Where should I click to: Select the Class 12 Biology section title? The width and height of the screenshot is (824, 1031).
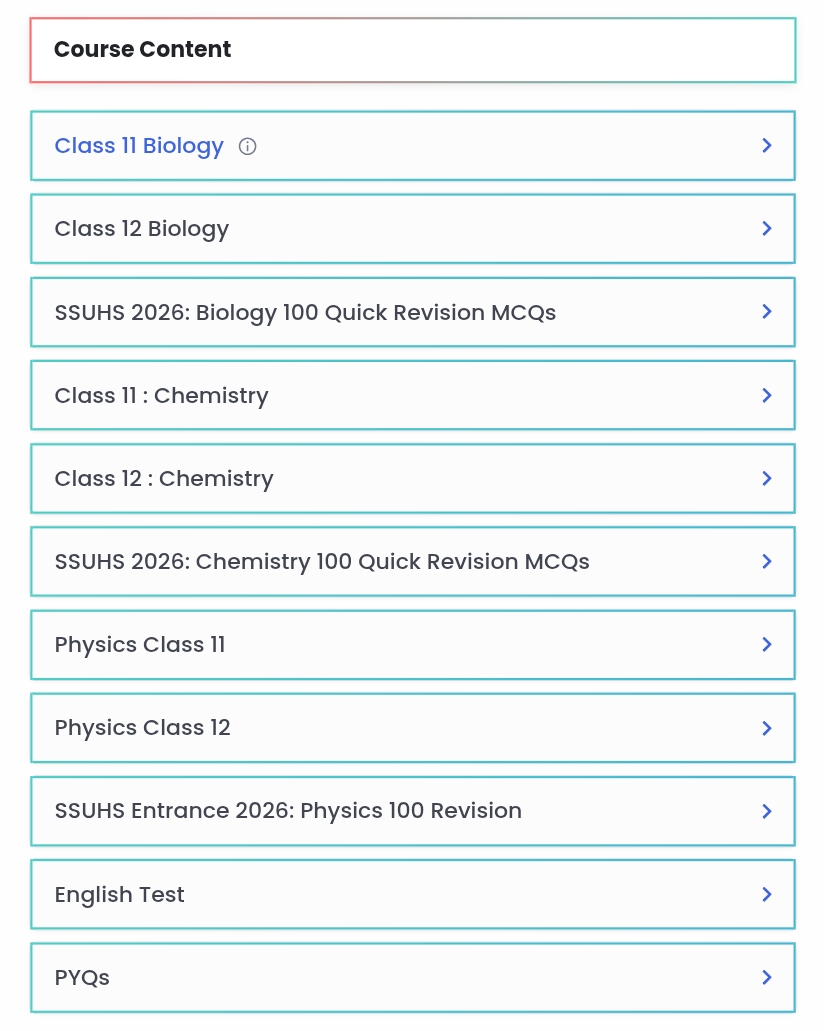pos(142,229)
